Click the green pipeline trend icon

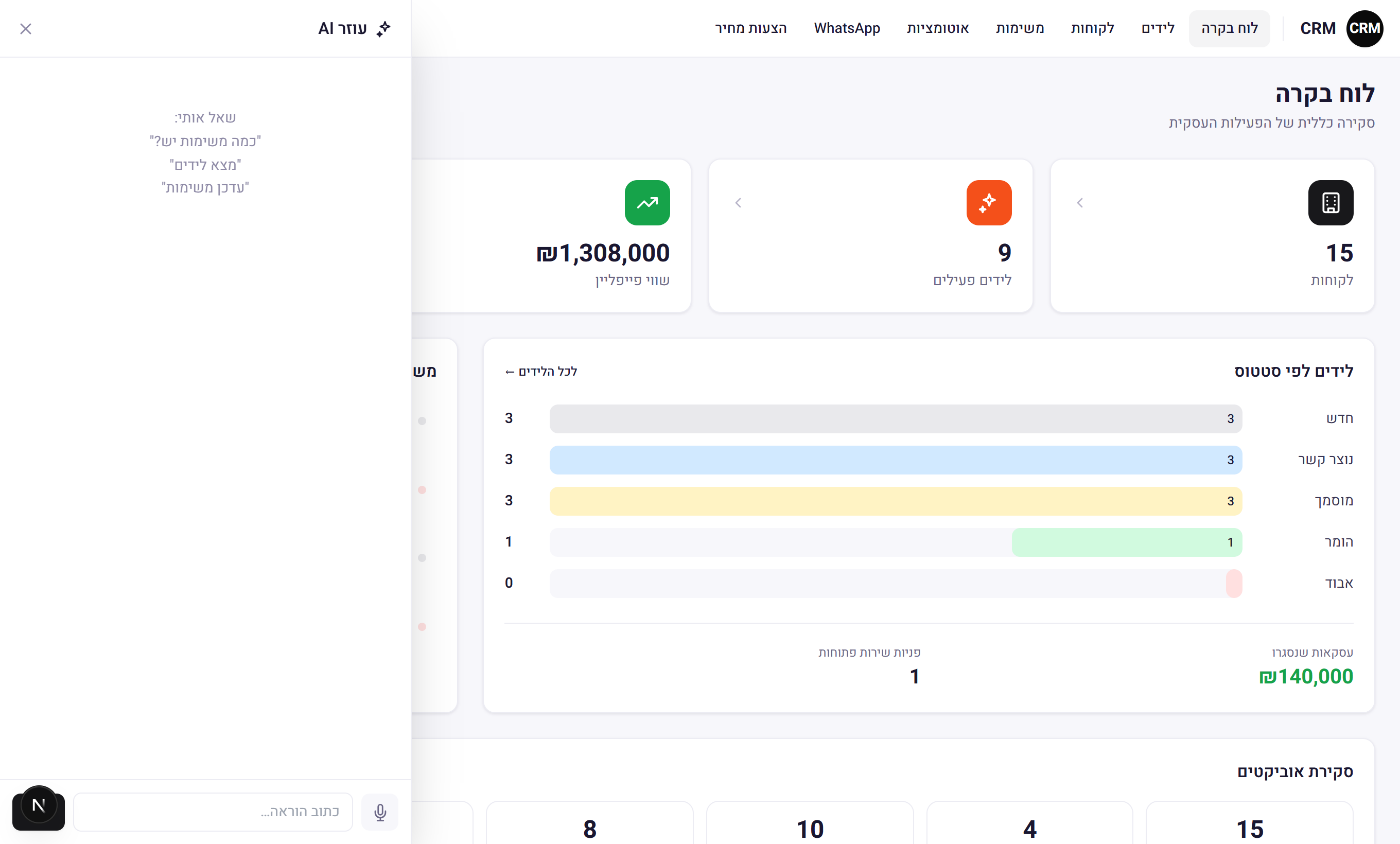tap(647, 203)
